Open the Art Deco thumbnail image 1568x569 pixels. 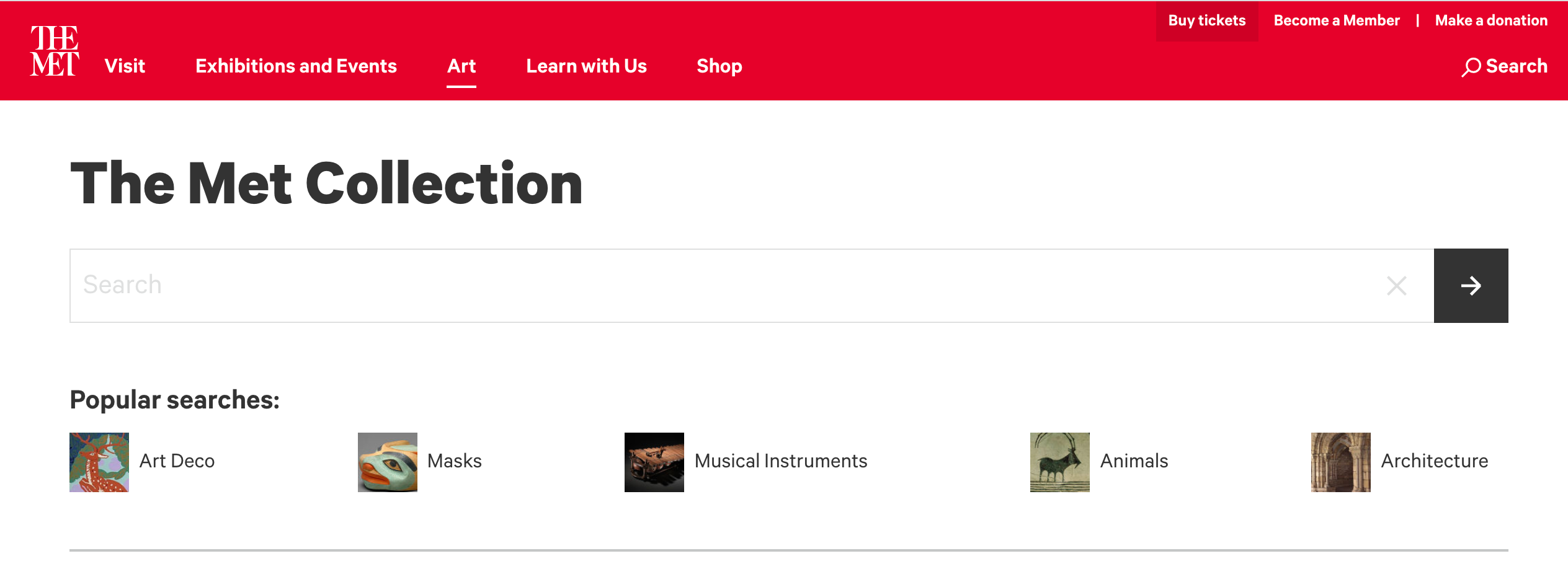pos(99,462)
